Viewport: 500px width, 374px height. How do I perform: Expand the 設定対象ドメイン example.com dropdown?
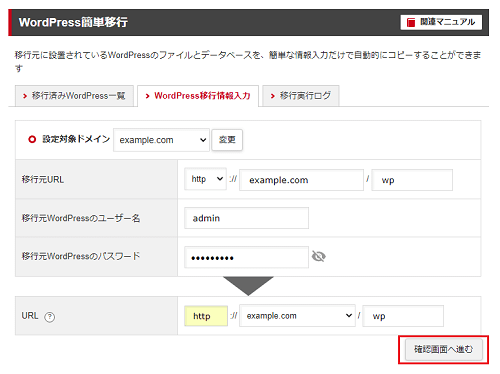click(x=161, y=140)
